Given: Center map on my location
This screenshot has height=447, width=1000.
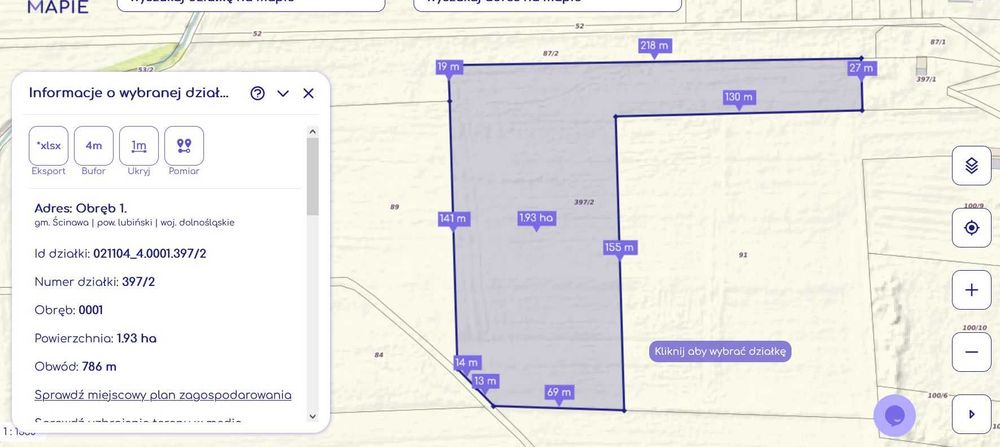Looking at the screenshot, I should click(x=971, y=228).
